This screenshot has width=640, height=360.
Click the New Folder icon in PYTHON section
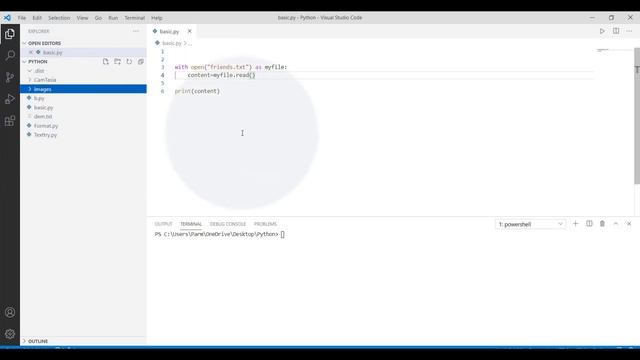[118, 62]
